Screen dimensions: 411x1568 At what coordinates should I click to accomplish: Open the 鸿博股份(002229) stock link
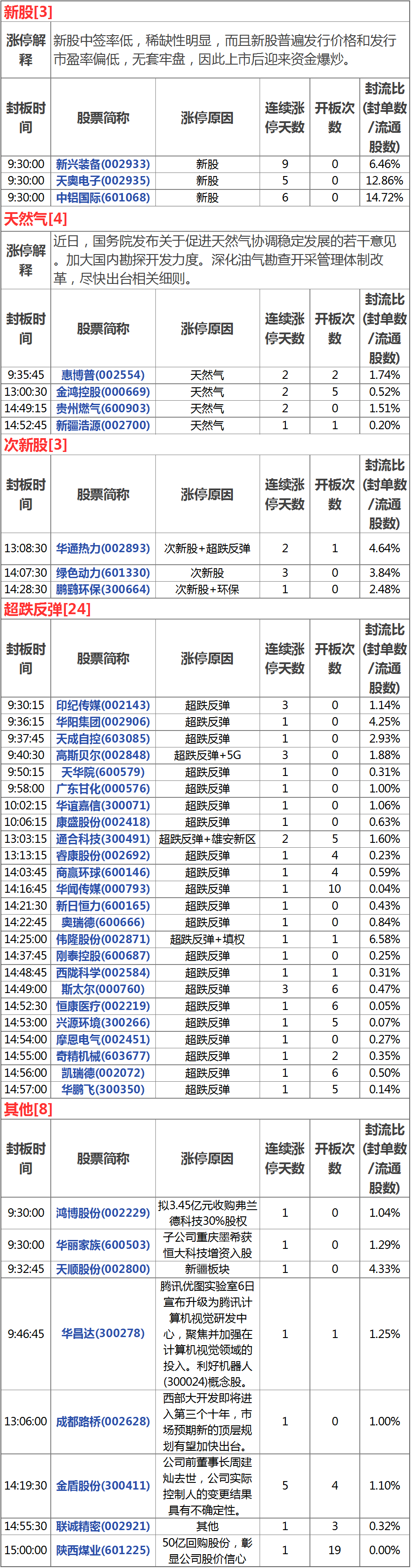[103, 1213]
